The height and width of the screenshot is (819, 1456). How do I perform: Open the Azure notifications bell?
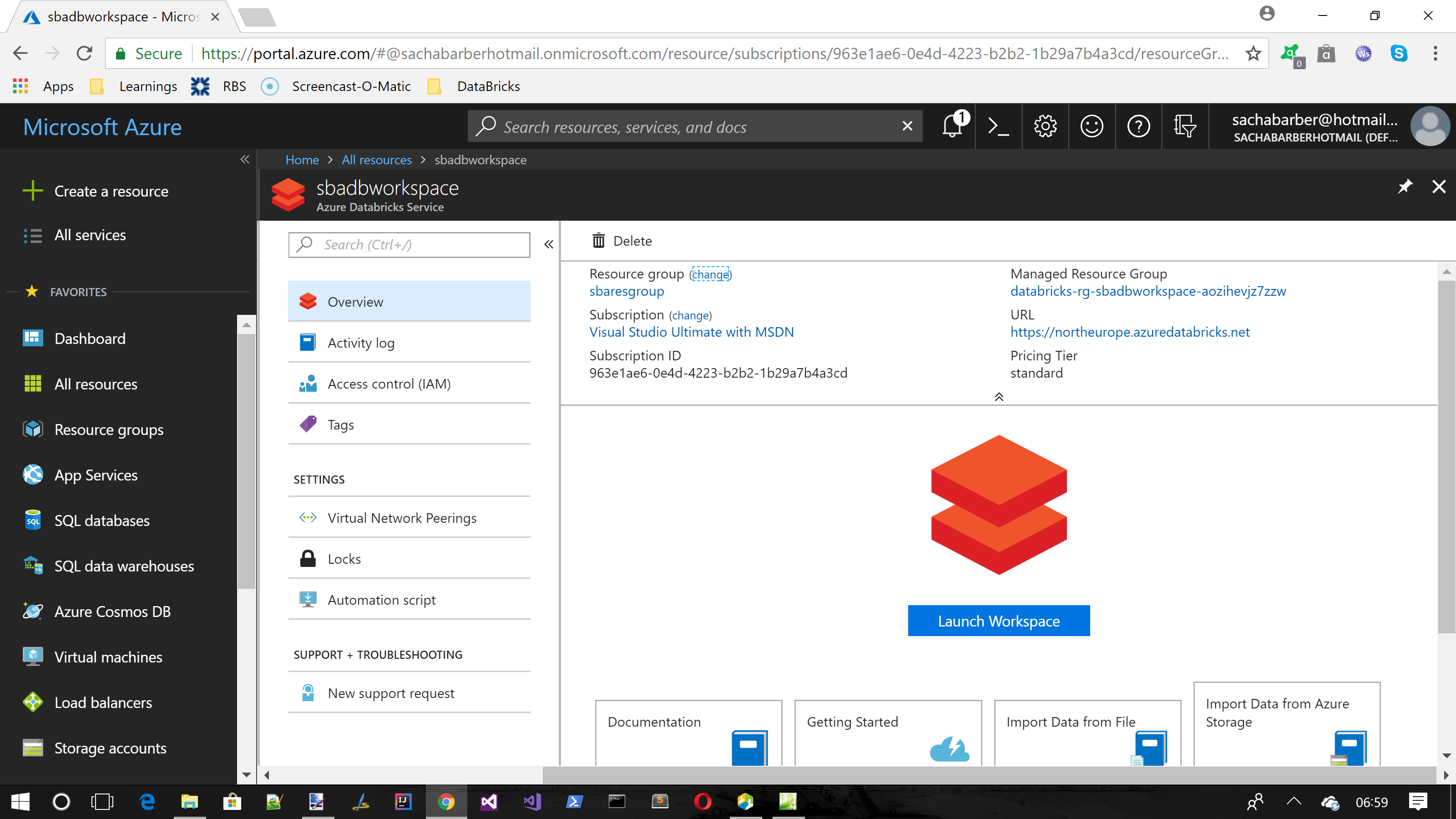point(954,126)
